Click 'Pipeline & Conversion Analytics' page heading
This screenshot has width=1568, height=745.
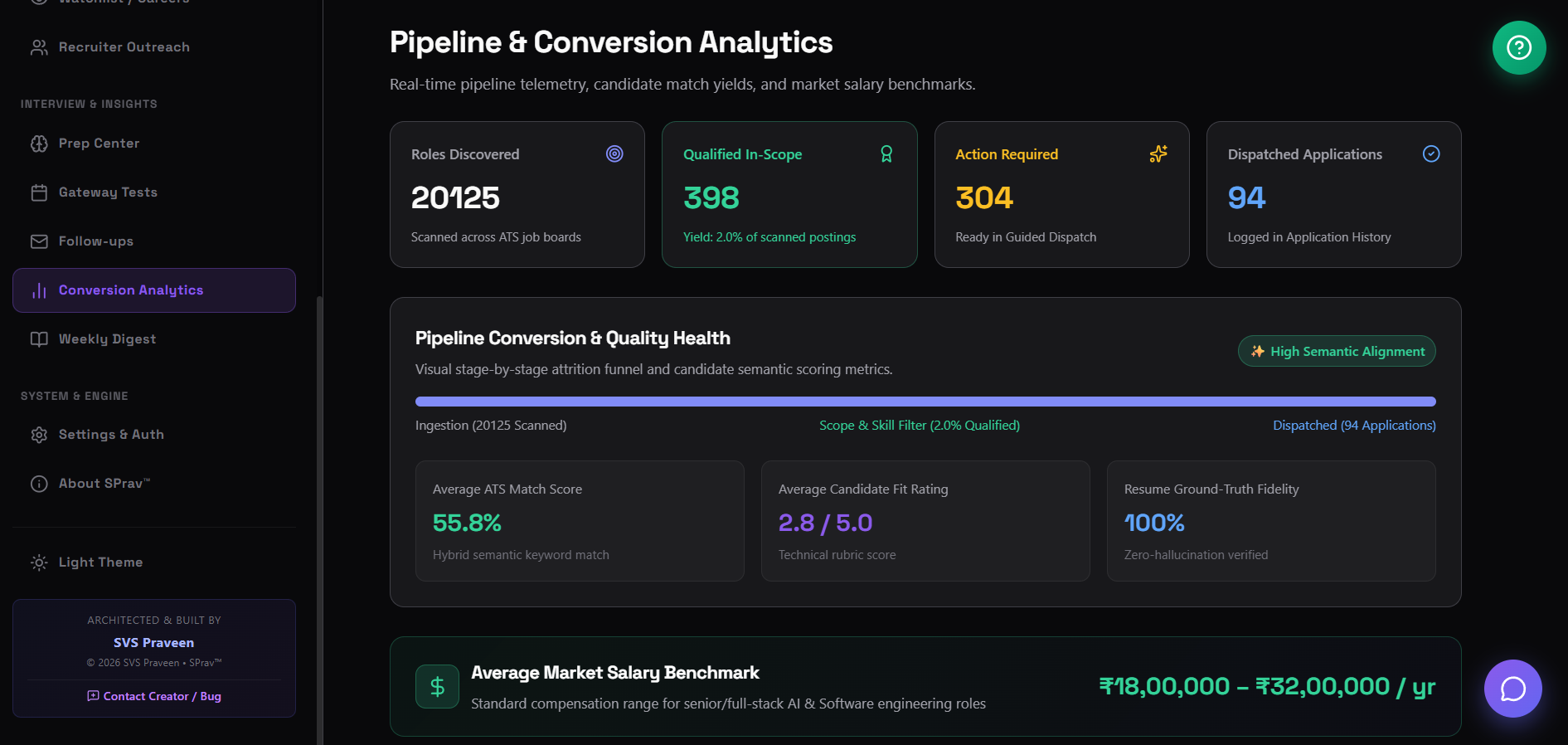pos(611,42)
